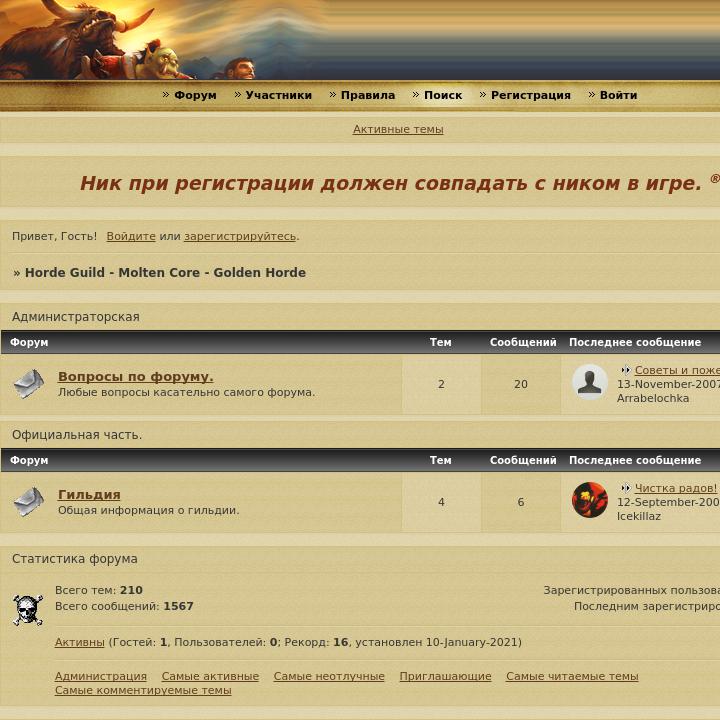Open the Правила menu item
The image size is (720, 720).
368,95
